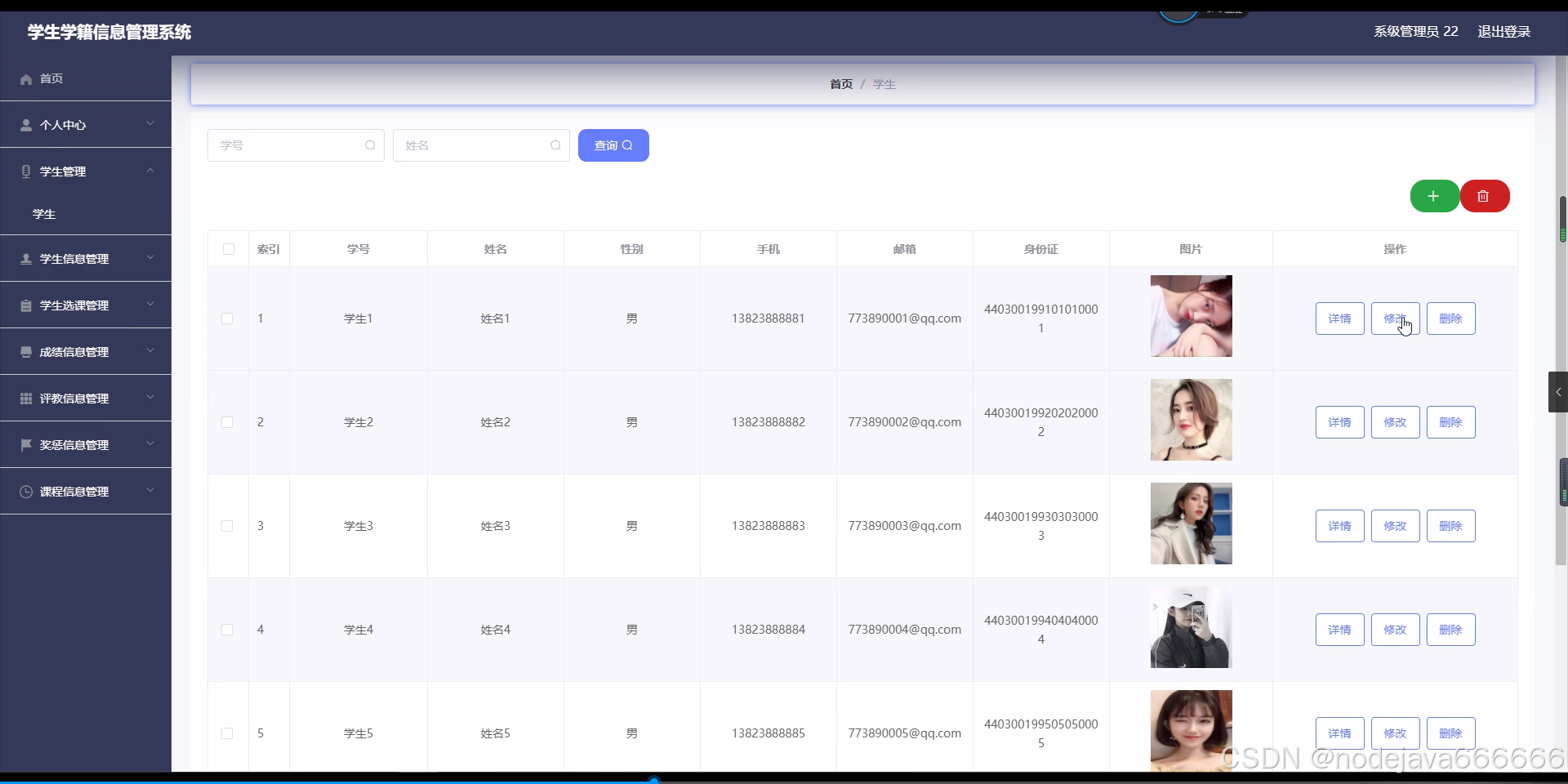Click the 学号 search input field
Viewport: 1568px width, 784px height.
click(x=296, y=145)
